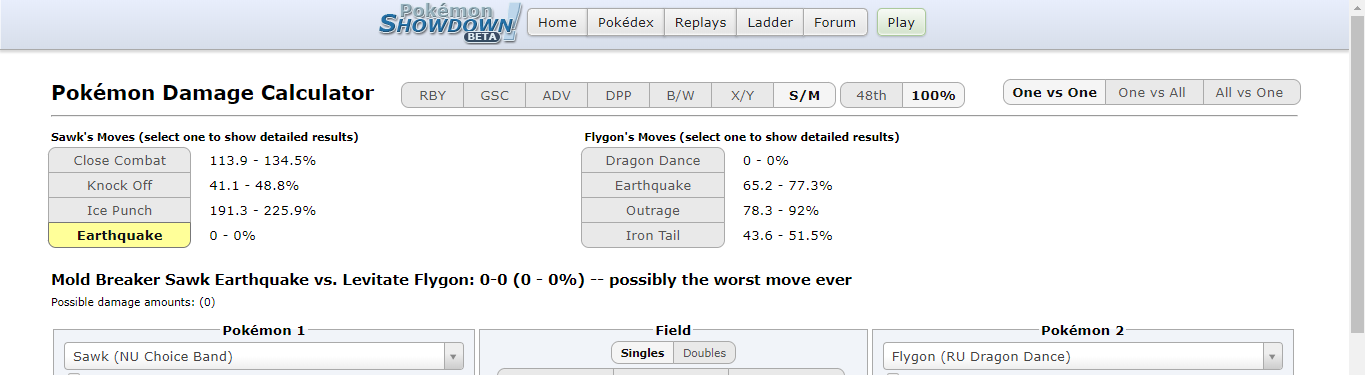Viewport: 1365px width, 375px height.
Task: Go to the Replays page
Action: click(x=700, y=23)
